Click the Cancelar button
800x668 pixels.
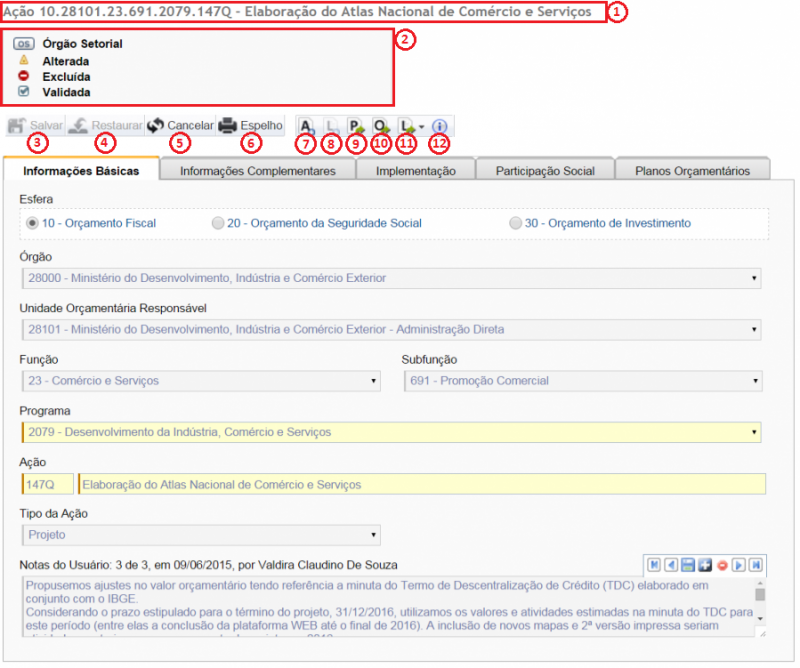[180, 126]
